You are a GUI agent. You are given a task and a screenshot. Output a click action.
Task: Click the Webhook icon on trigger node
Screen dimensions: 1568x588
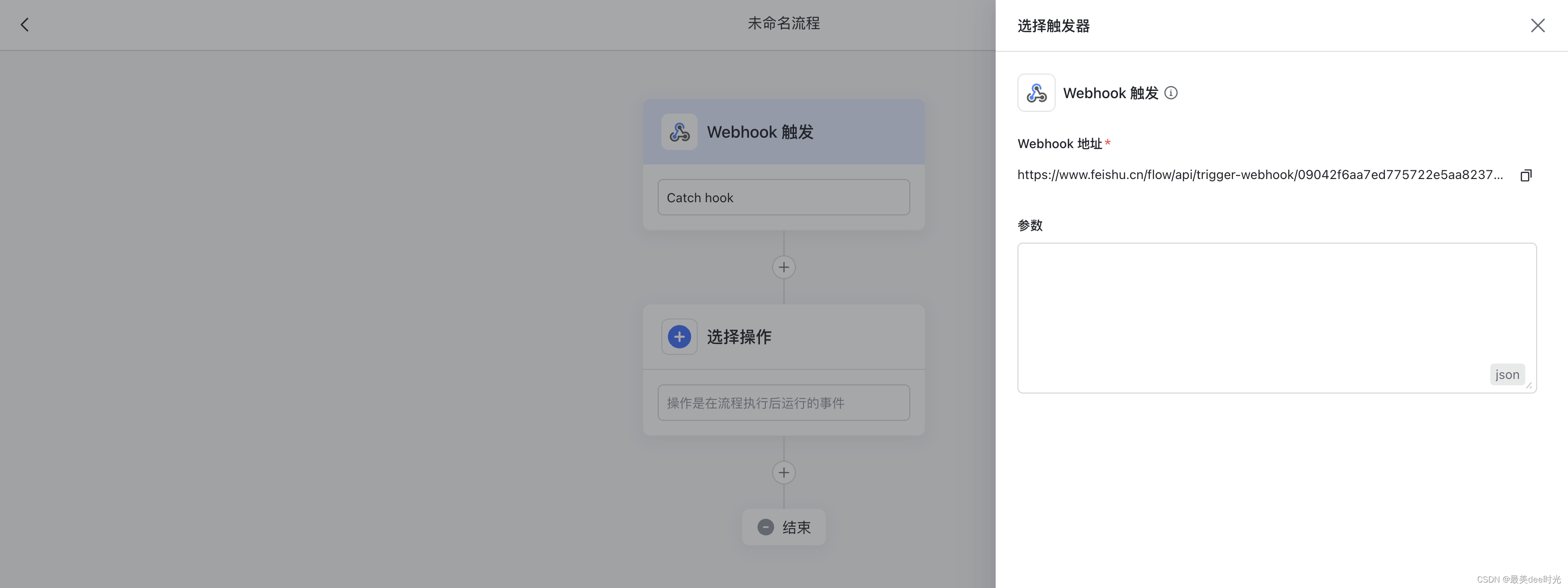680,132
